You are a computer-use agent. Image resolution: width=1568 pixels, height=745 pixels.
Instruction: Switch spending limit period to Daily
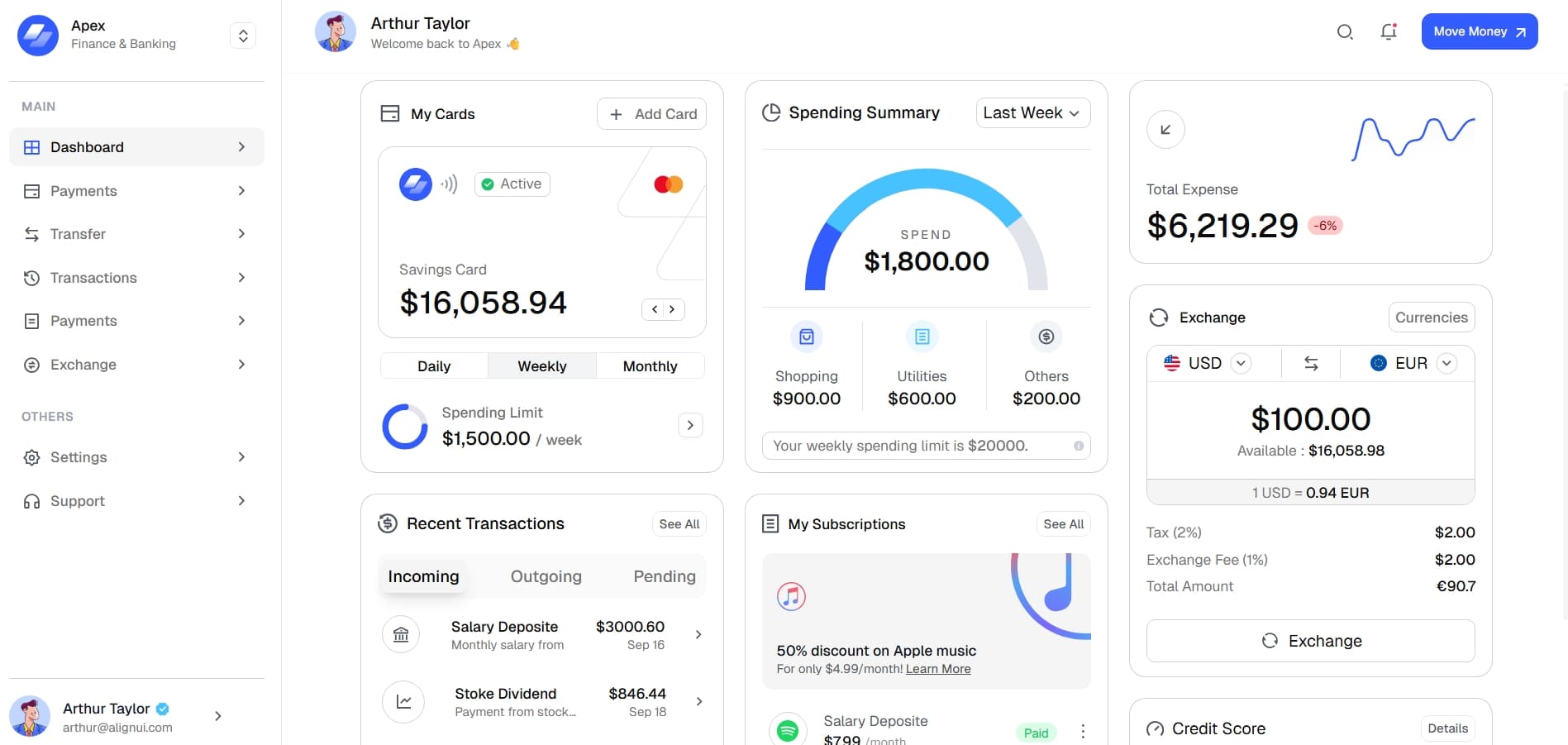(x=434, y=366)
